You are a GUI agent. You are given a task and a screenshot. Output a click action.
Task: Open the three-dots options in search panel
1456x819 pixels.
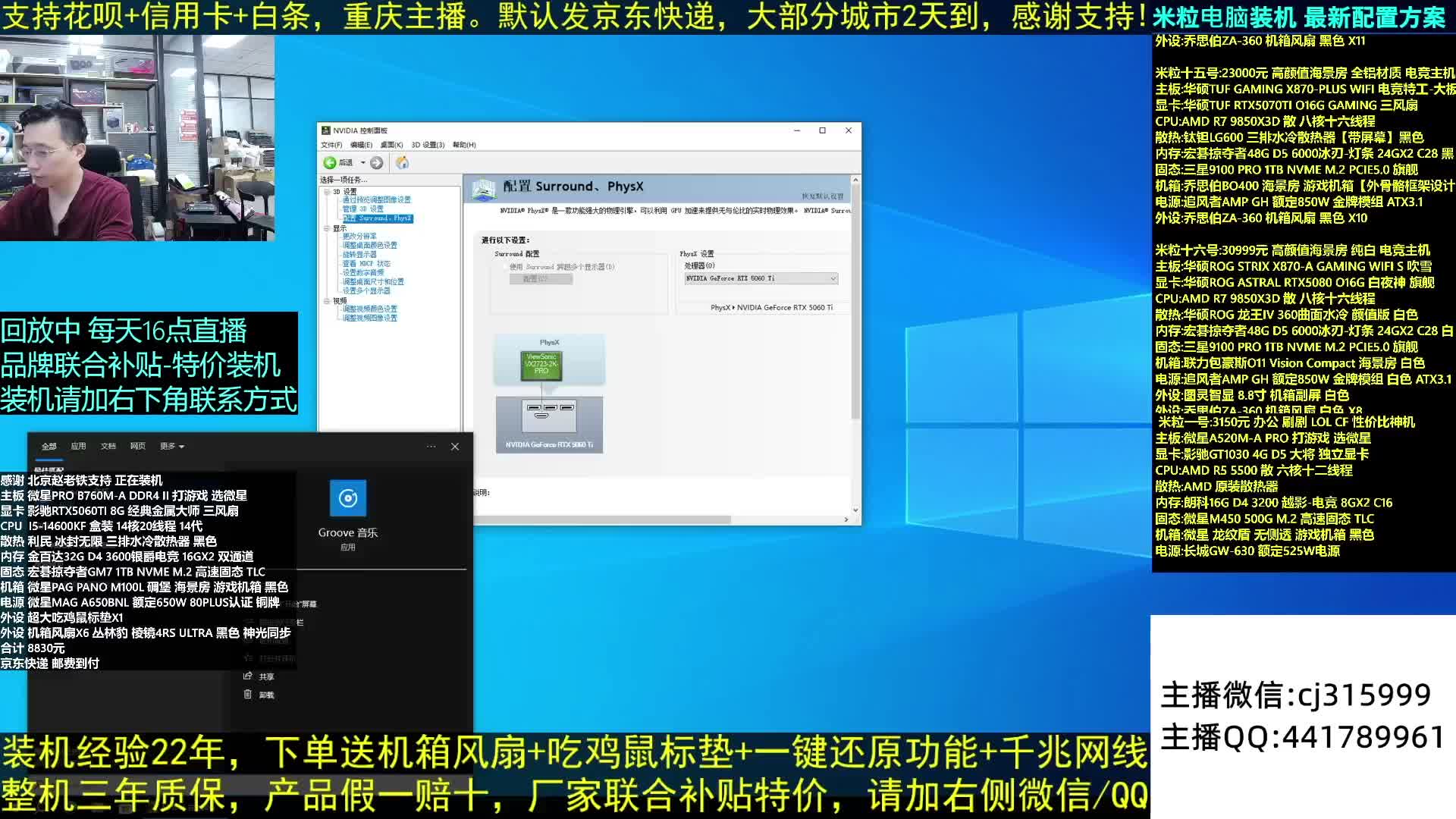coord(431,446)
